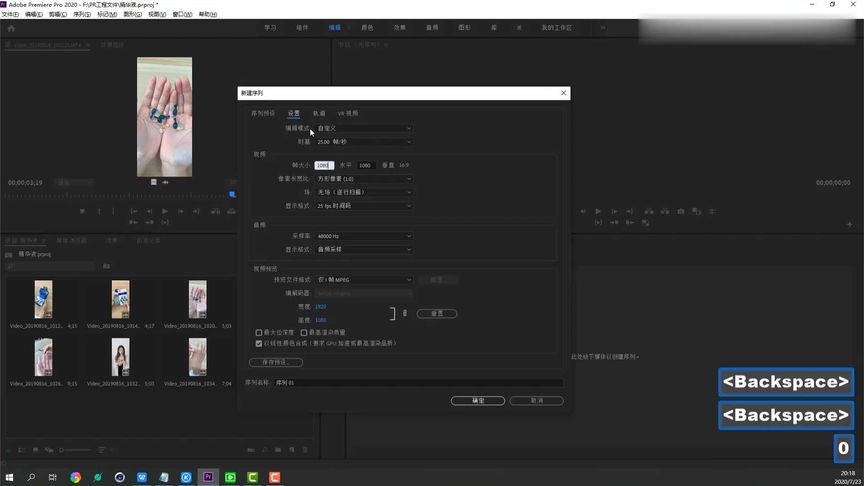Click the blue playhead on source timeline
The width and height of the screenshot is (864, 486).
(232, 194)
